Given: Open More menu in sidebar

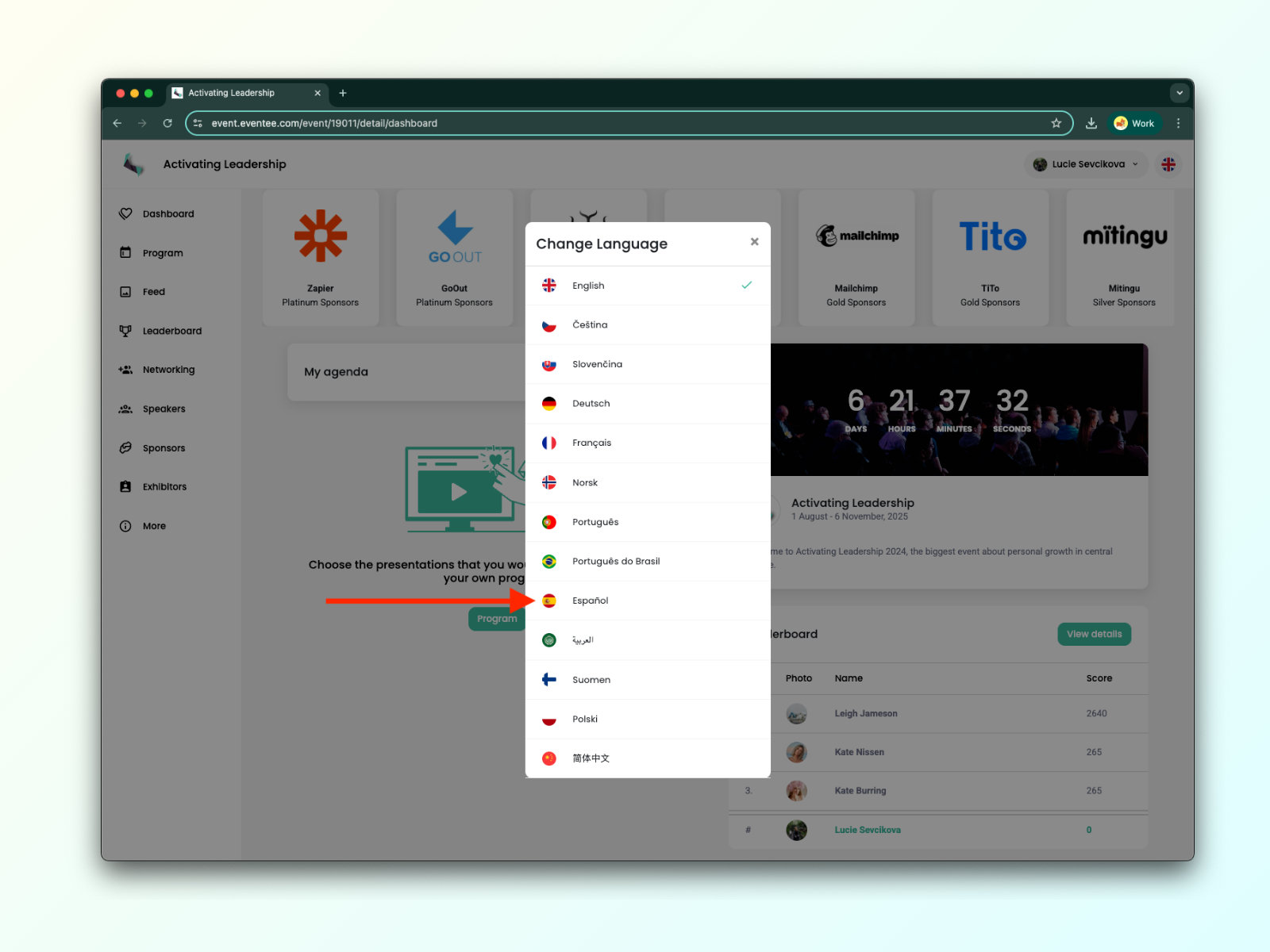Looking at the screenshot, I should pos(143,526).
